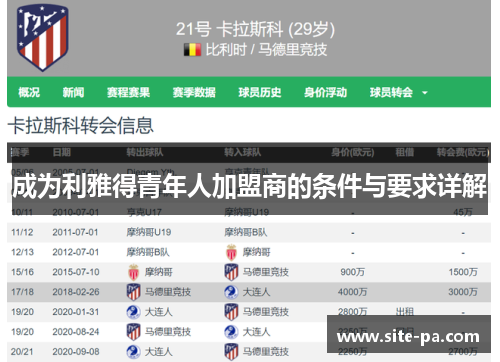Click the 转入球队 column header
Image resolution: width=500 pixels, height=362 pixels.
(x=243, y=152)
